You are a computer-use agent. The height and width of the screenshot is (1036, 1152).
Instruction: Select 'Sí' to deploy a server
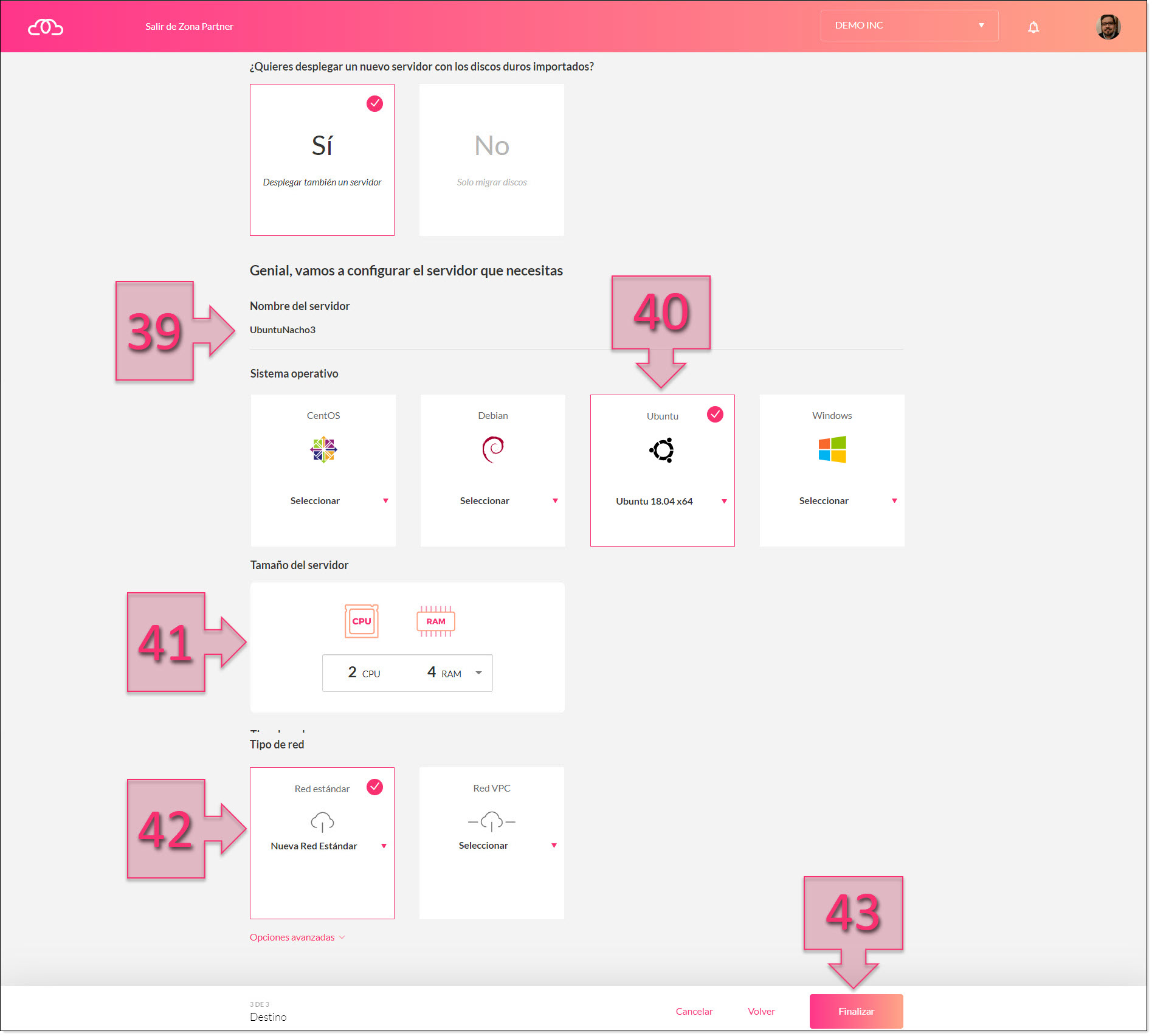pos(322,159)
